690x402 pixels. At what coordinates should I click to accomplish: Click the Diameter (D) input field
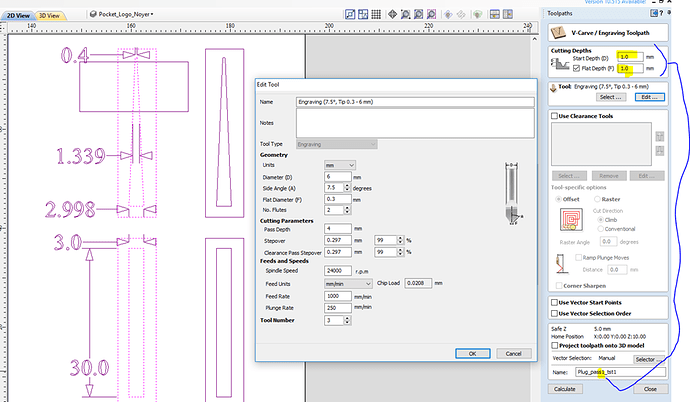338,177
